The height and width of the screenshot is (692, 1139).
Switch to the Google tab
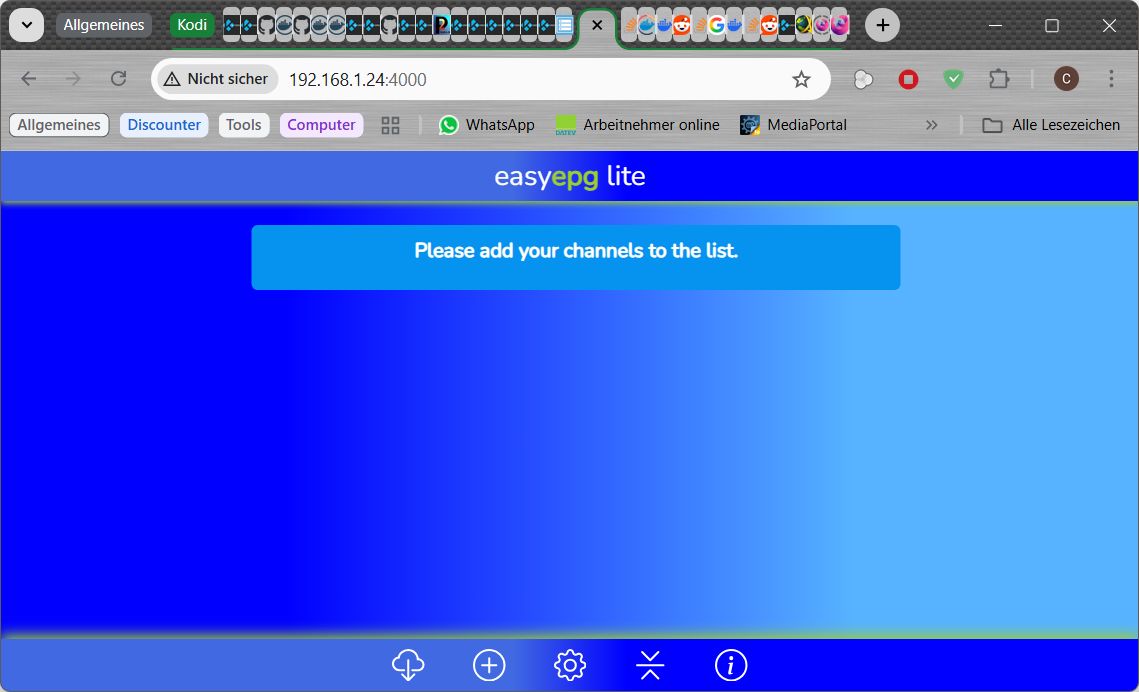tap(716, 25)
